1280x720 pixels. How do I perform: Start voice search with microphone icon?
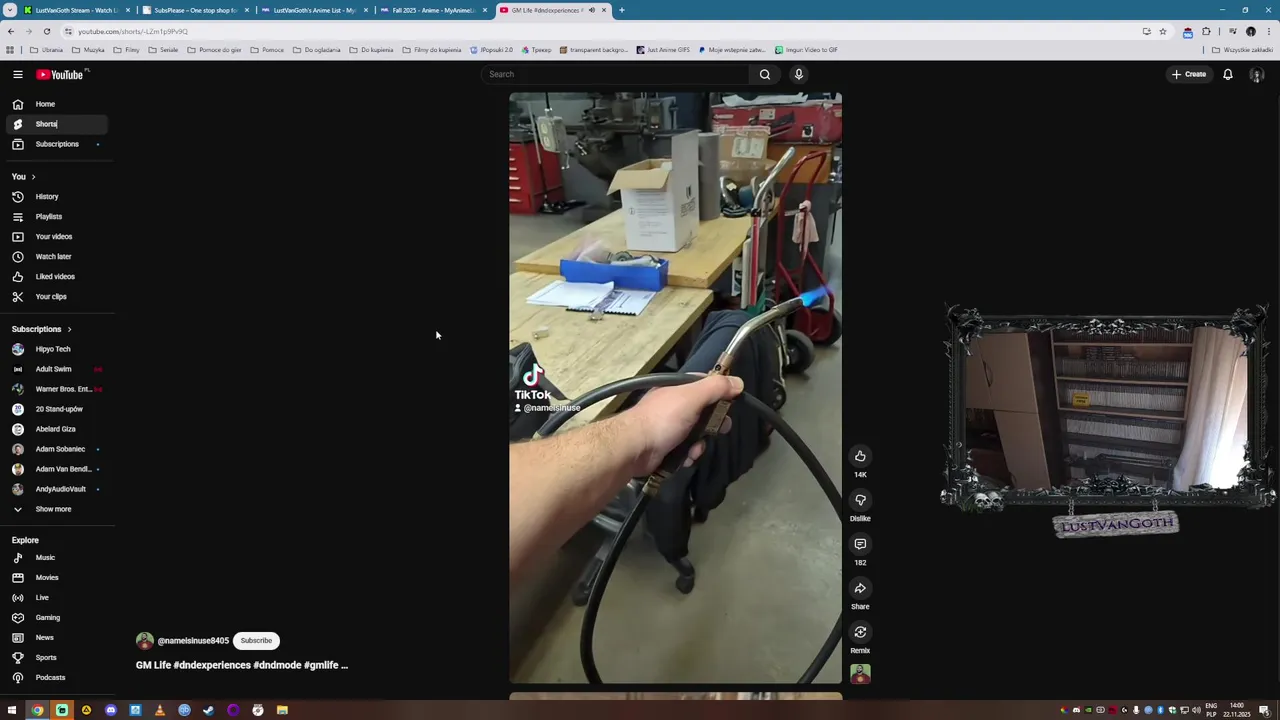pyautogui.click(x=799, y=74)
